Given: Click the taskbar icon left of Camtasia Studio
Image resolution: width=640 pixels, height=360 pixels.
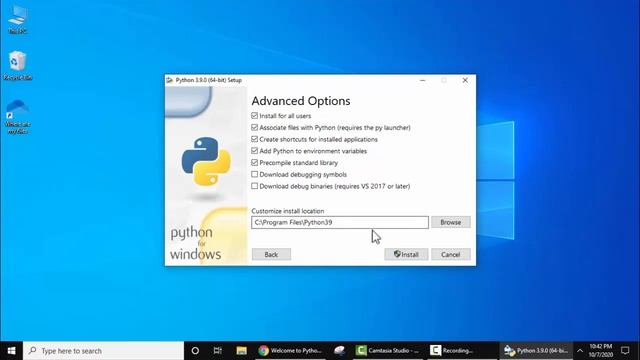Looking at the screenshot, I should point(340,351).
